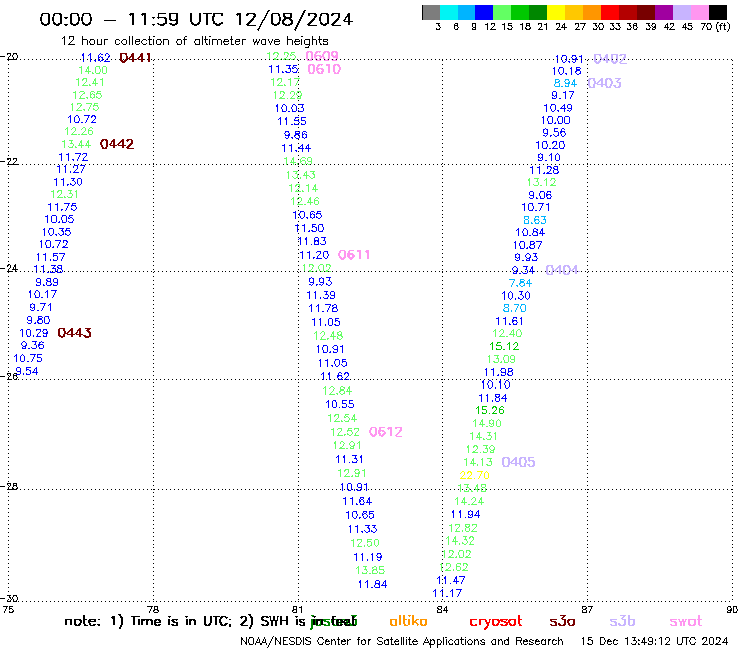Viewport: 740px width, 650px height.
Task: Click the 15 Dec 13:49:12 UTC timestamp
Action: [x=654, y=641]
